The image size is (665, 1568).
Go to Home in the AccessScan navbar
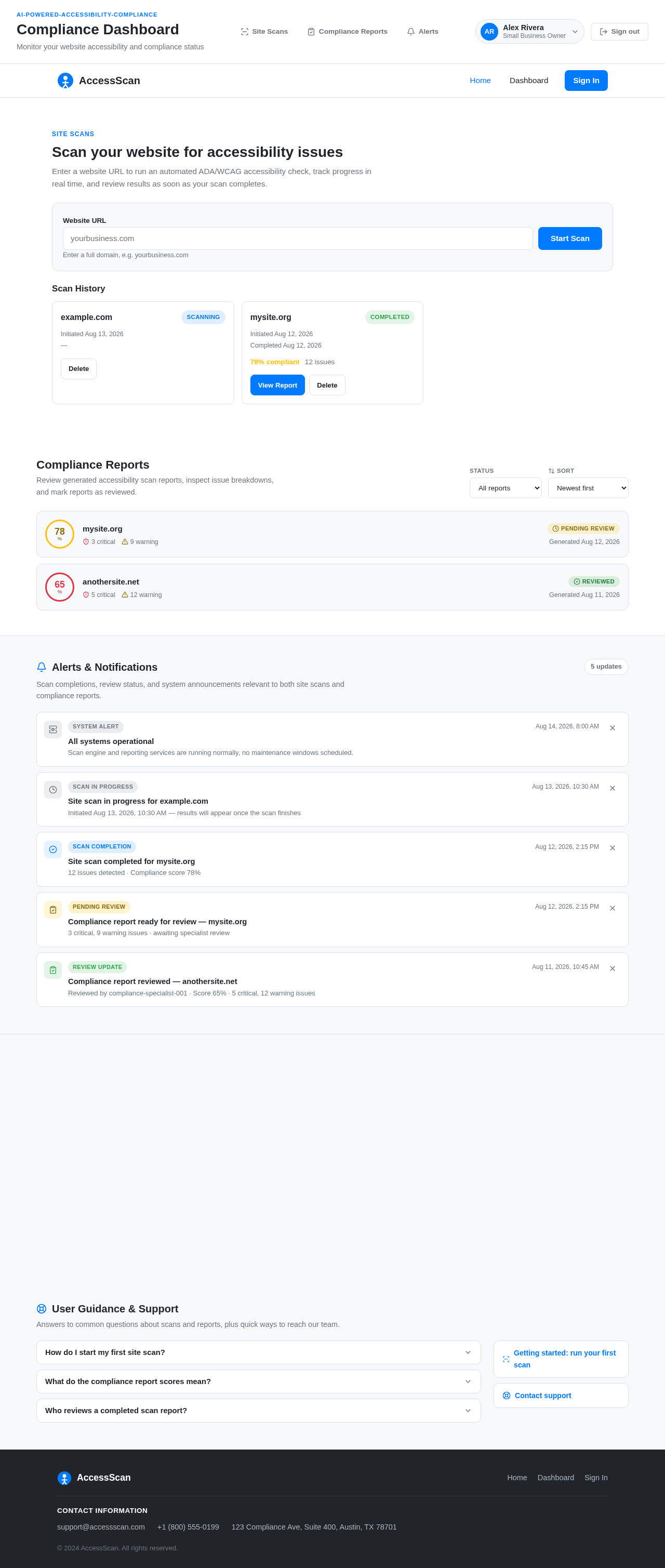click(480, 81)
